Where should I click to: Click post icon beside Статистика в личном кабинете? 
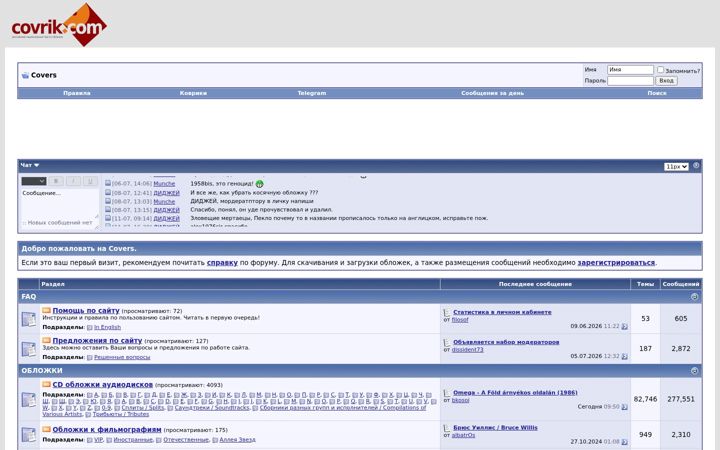pyautogui.click(x=447, y=313)
